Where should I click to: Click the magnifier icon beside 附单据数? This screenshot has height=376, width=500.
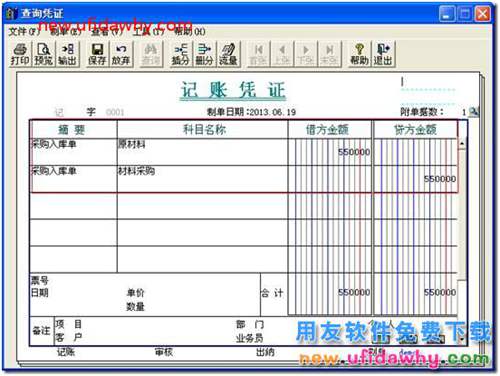[x=473, y=112]
